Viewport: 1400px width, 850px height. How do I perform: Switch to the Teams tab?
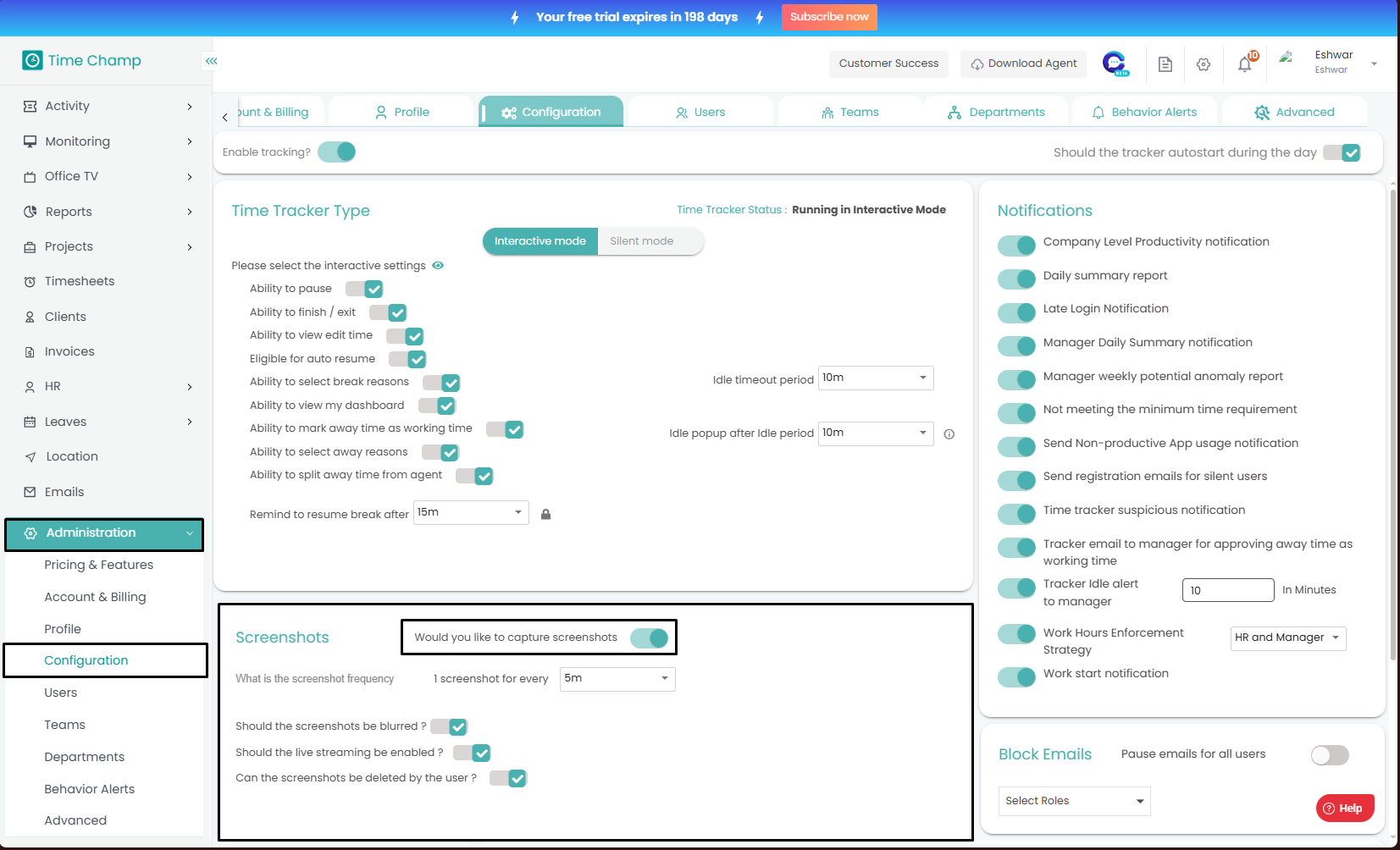(850, 112)
